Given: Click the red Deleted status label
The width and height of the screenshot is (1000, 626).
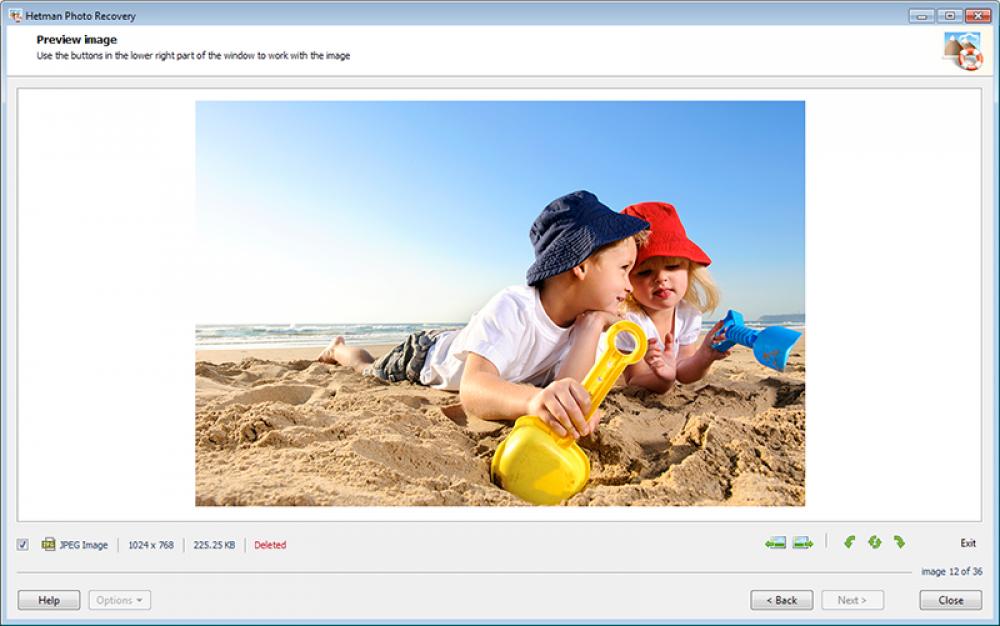Looking at the screenshot, I should click(268, 544).
